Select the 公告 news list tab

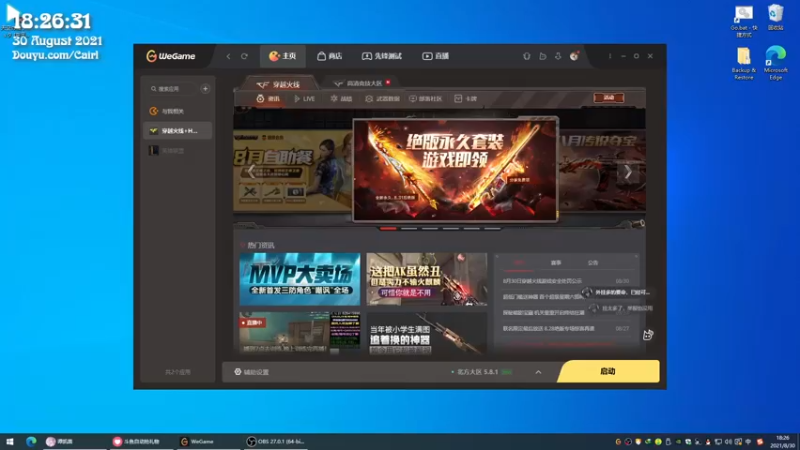click(x=593, y=263)
